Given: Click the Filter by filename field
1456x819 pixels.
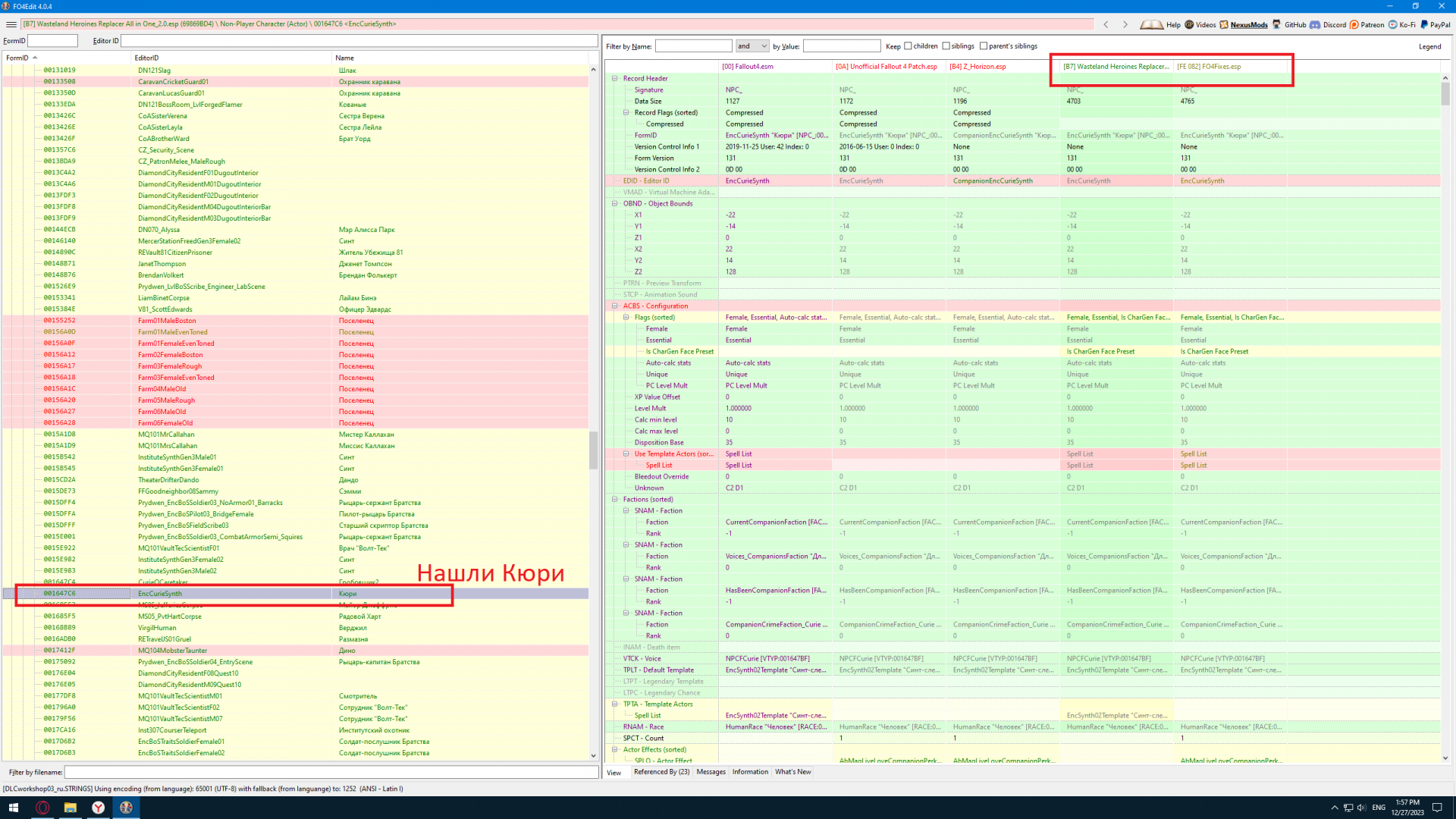Looking at the screenshot, I should tap(331, 772).
